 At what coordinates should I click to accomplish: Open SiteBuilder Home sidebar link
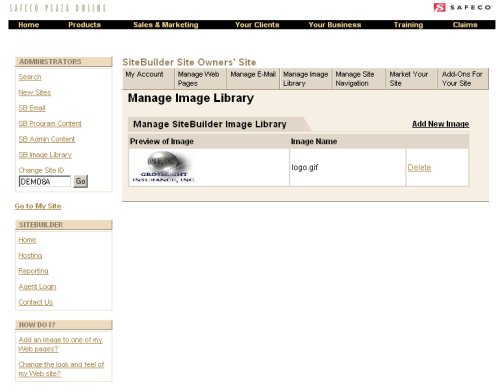point(27,240)
